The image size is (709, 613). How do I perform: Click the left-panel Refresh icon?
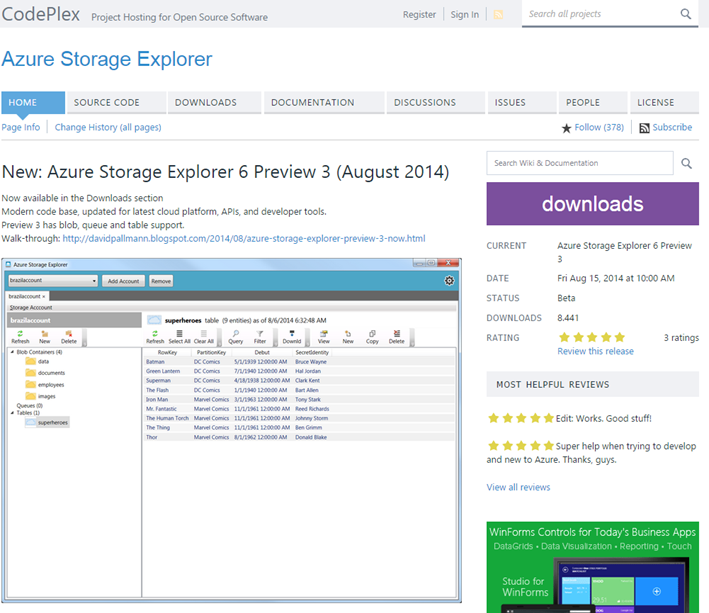pos(20,334)
